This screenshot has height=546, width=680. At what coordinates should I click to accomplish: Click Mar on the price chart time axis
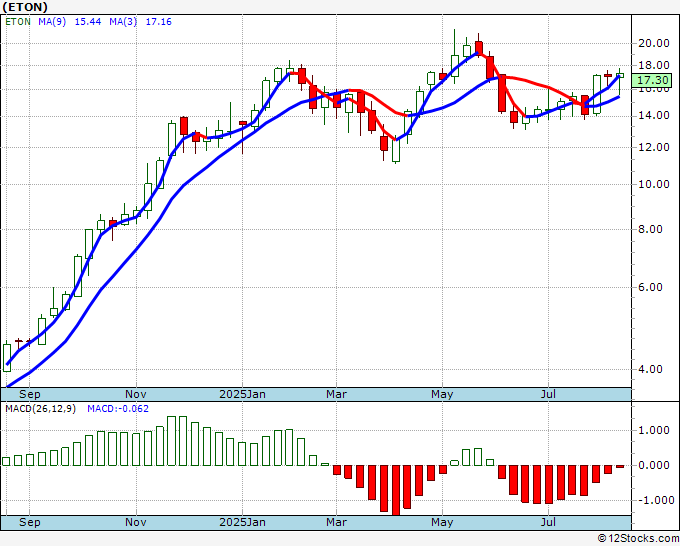point(337,394)
